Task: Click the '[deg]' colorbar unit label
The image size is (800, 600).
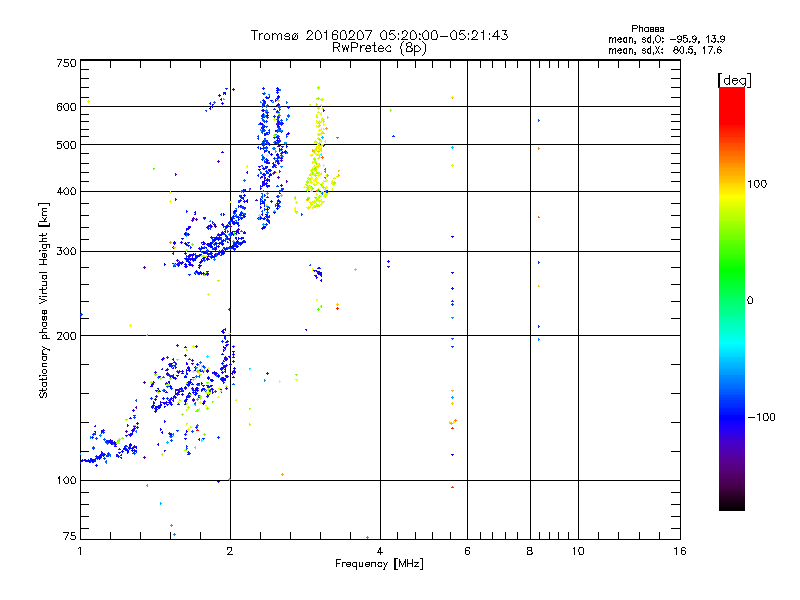Action: click(x=734, y=80)
